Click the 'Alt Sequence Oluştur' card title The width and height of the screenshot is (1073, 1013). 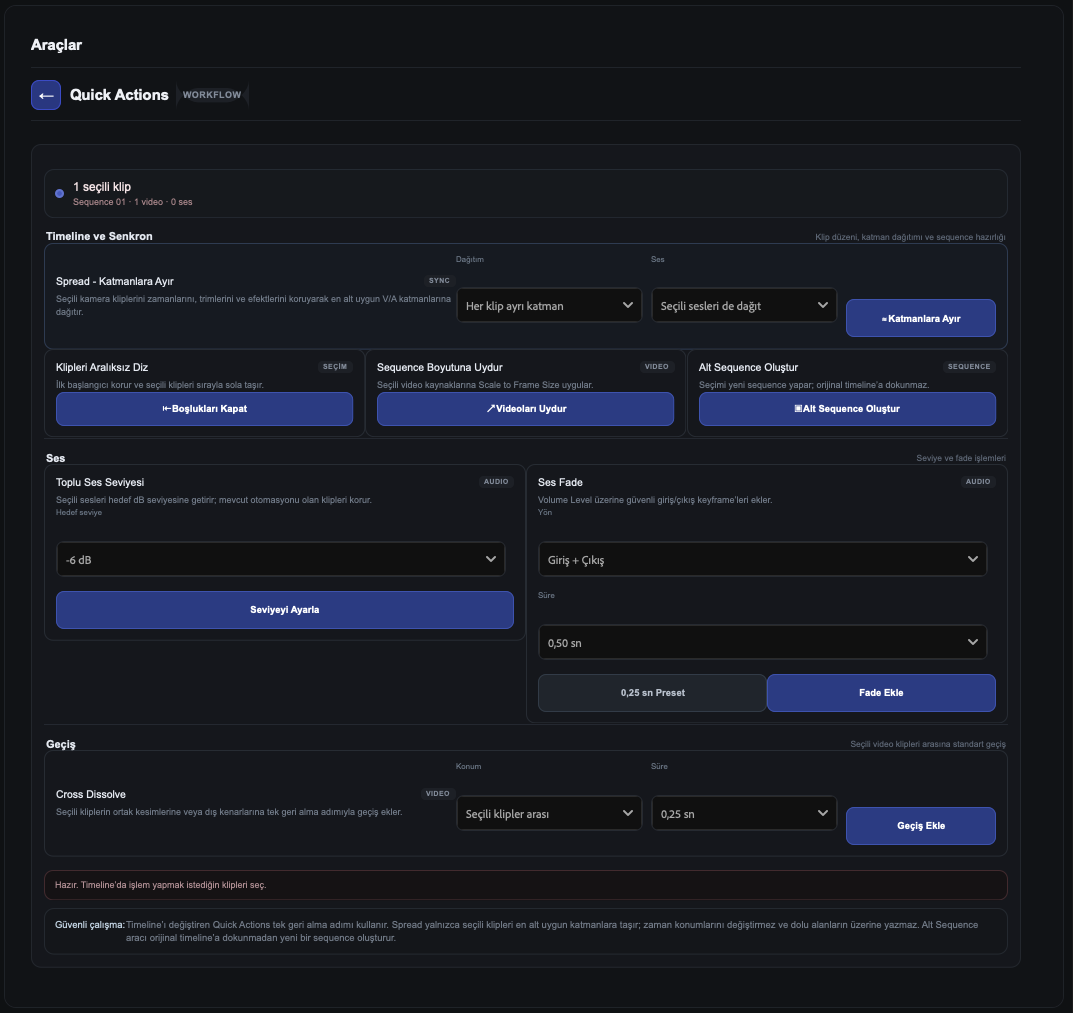point(748,368)
